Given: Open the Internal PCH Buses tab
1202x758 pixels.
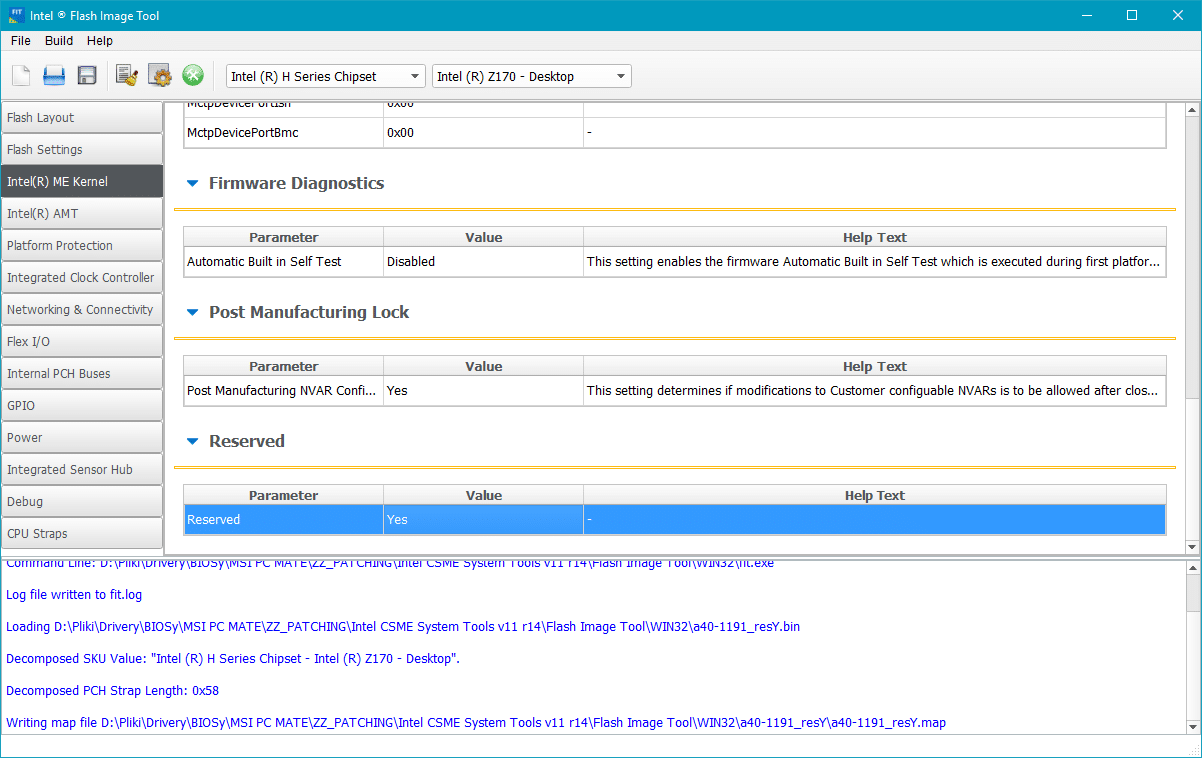Looking at the screenshot, I should [82, 374].
